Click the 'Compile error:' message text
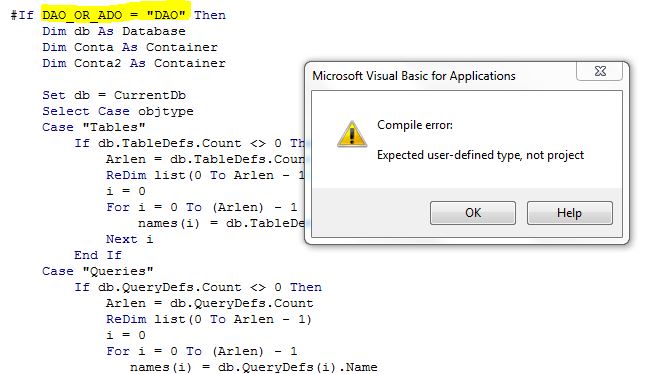 pyautogui.click(x=415, y=125)
